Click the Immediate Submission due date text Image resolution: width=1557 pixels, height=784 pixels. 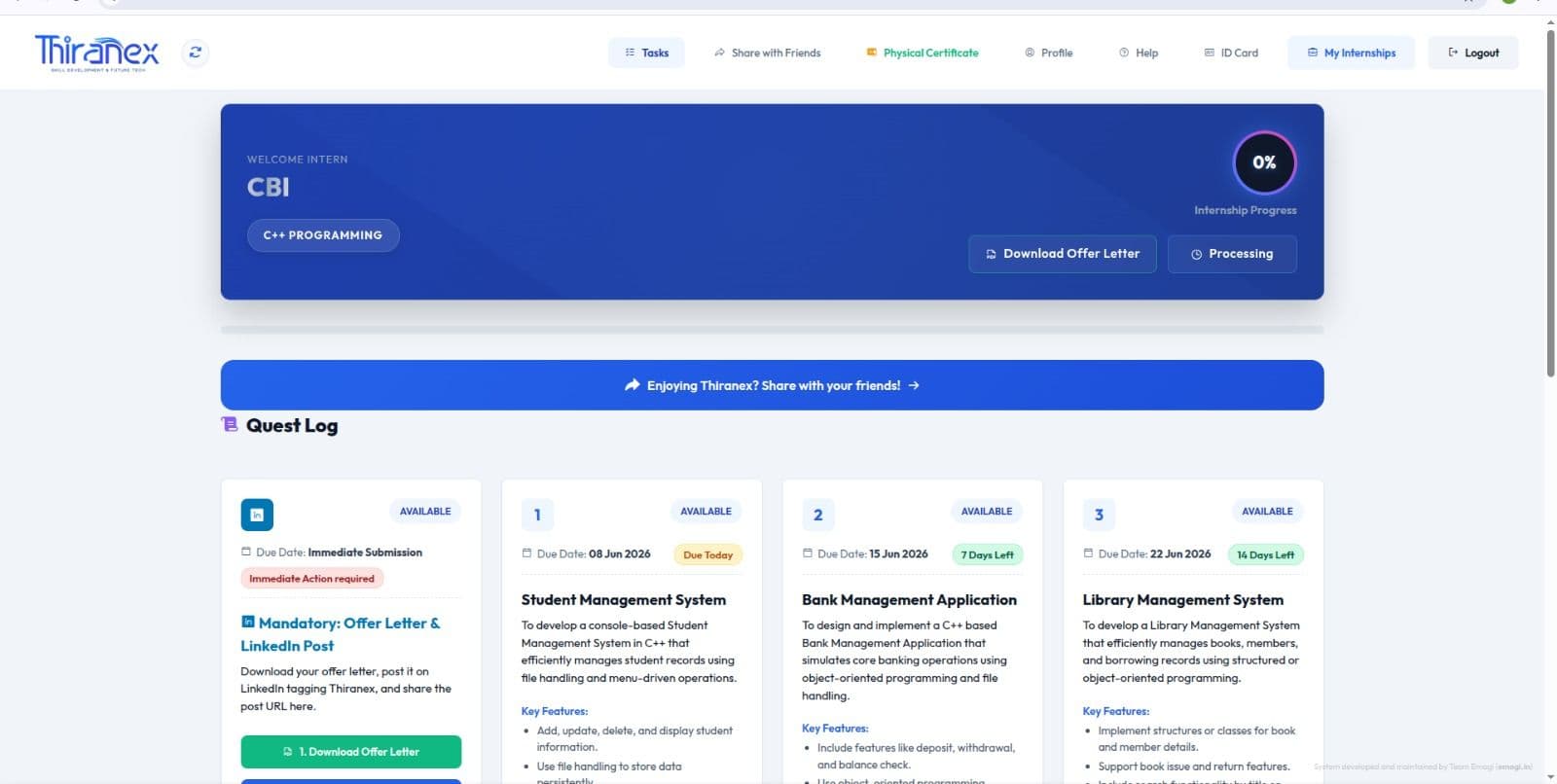click(365, 552)
